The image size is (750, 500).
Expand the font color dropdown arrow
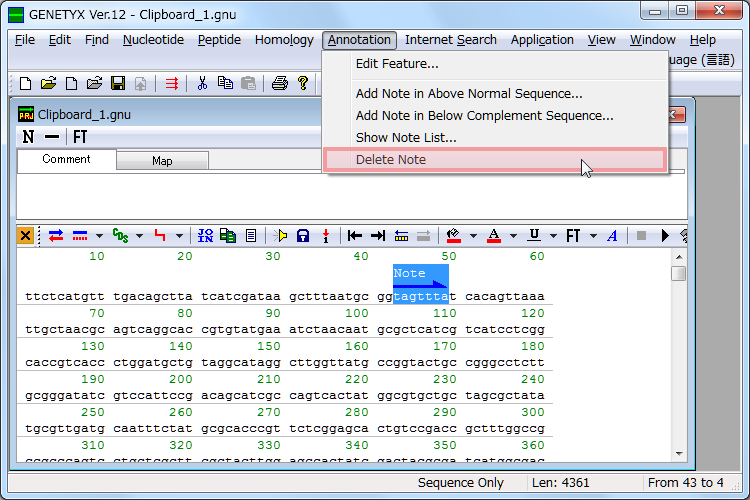click(x=513, y=235)
